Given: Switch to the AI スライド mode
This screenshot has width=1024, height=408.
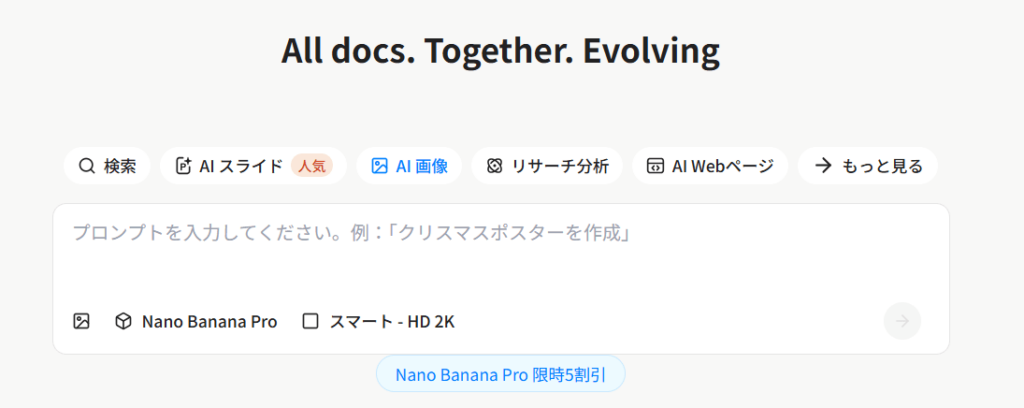Looking at the screenshot, I should pyautogui.click(x=240, y=166).
